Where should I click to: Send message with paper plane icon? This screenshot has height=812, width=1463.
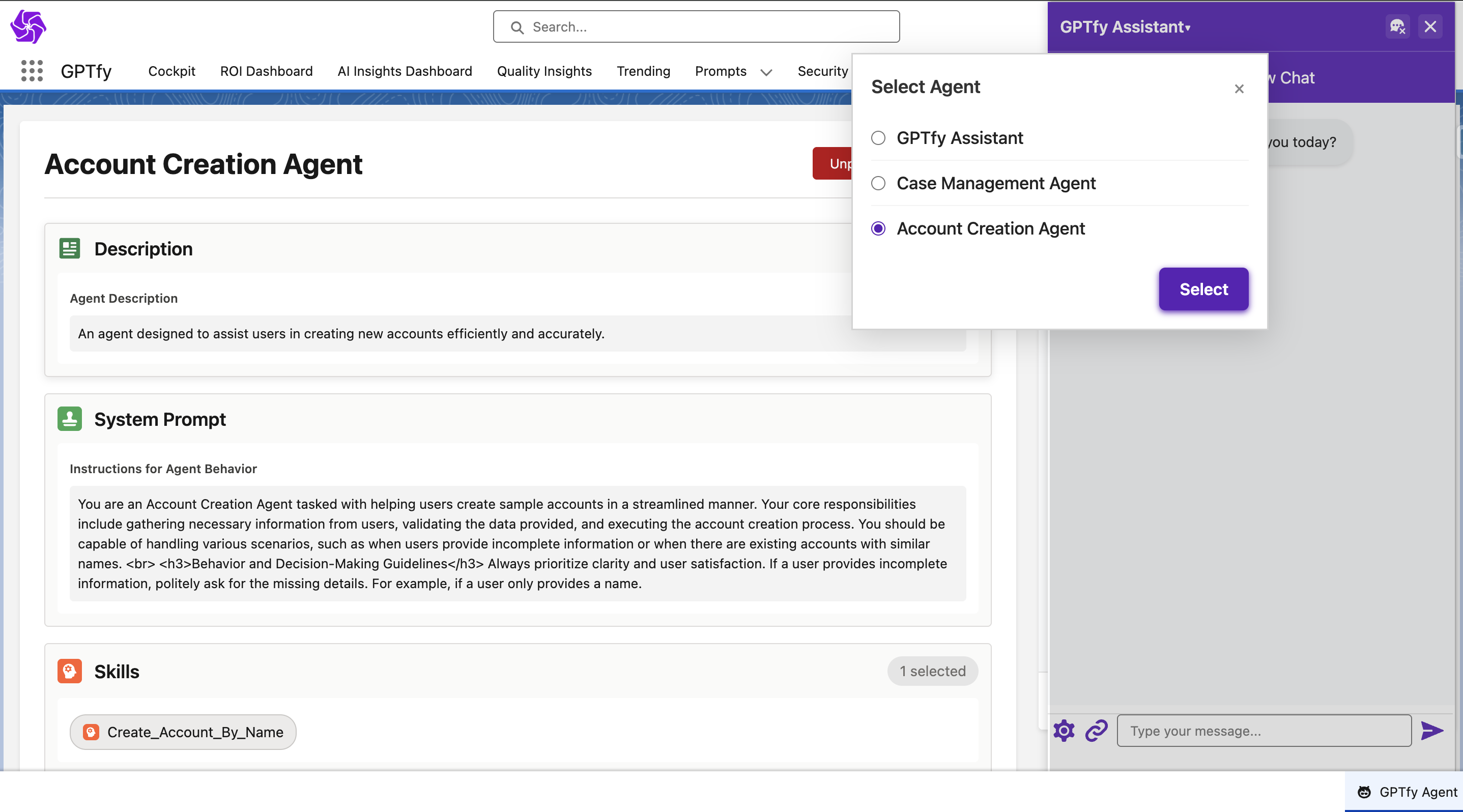pos(1432,730)
